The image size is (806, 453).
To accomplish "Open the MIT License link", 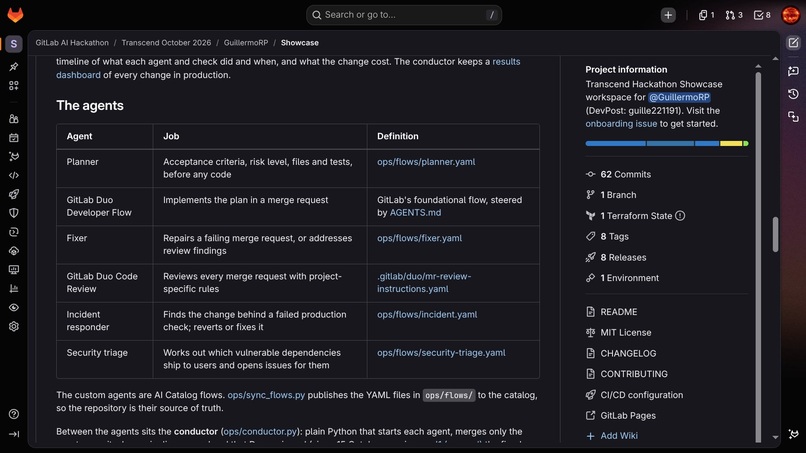I will click(618, 333).
